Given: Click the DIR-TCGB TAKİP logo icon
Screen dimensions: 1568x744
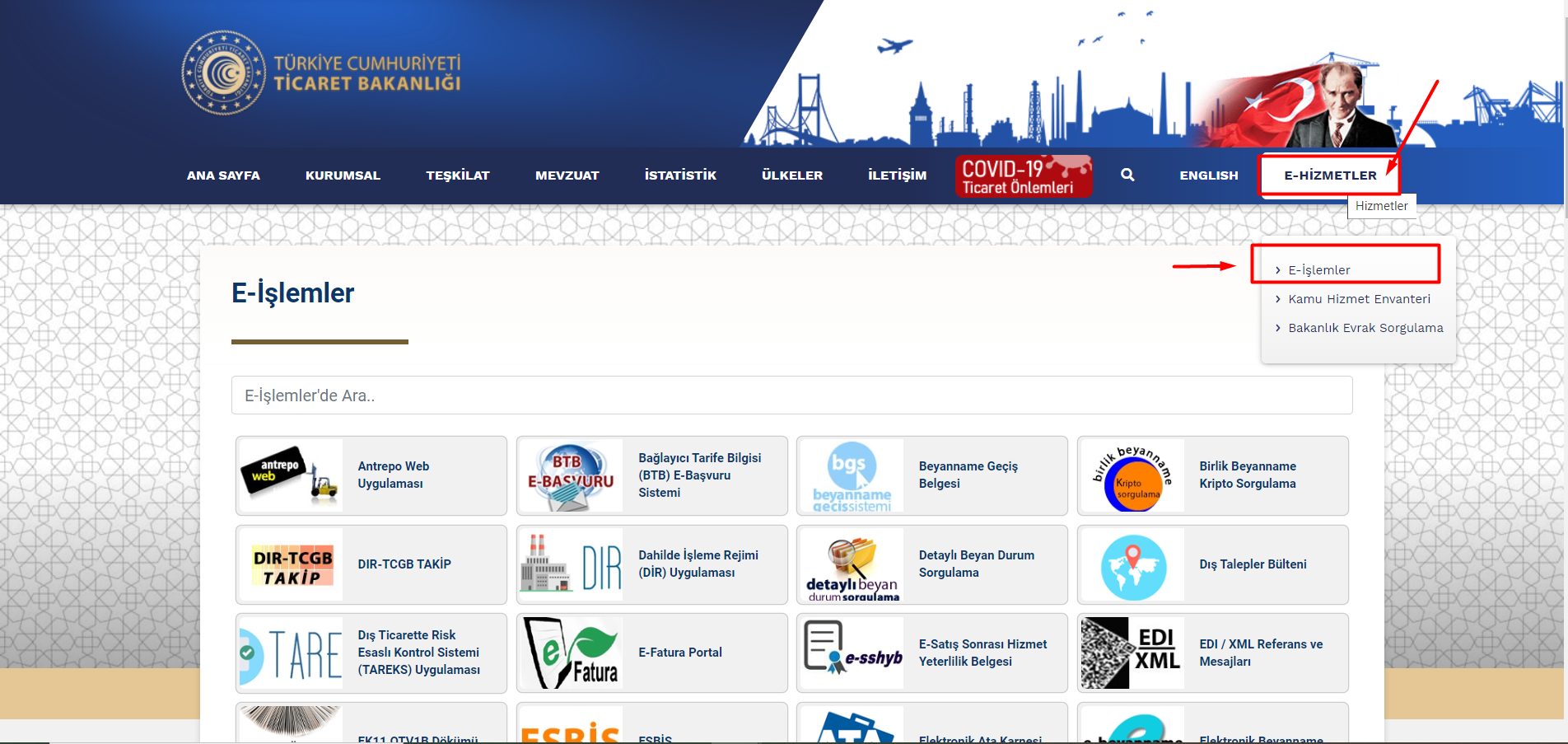Looking at the screenshot, I should pos(291,565).
